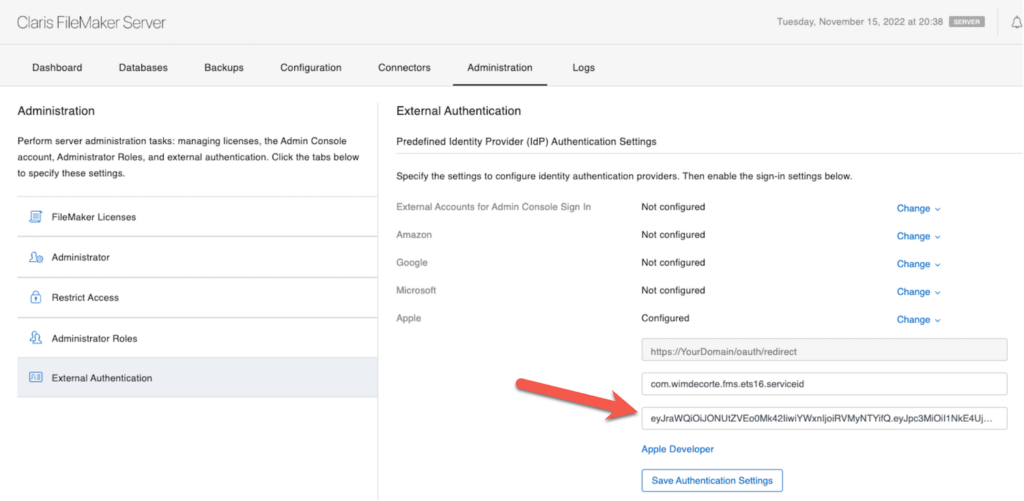This screenshot has width=1024, height=501.
Task: Open the Configuration tab
Action: pos(311,67)
